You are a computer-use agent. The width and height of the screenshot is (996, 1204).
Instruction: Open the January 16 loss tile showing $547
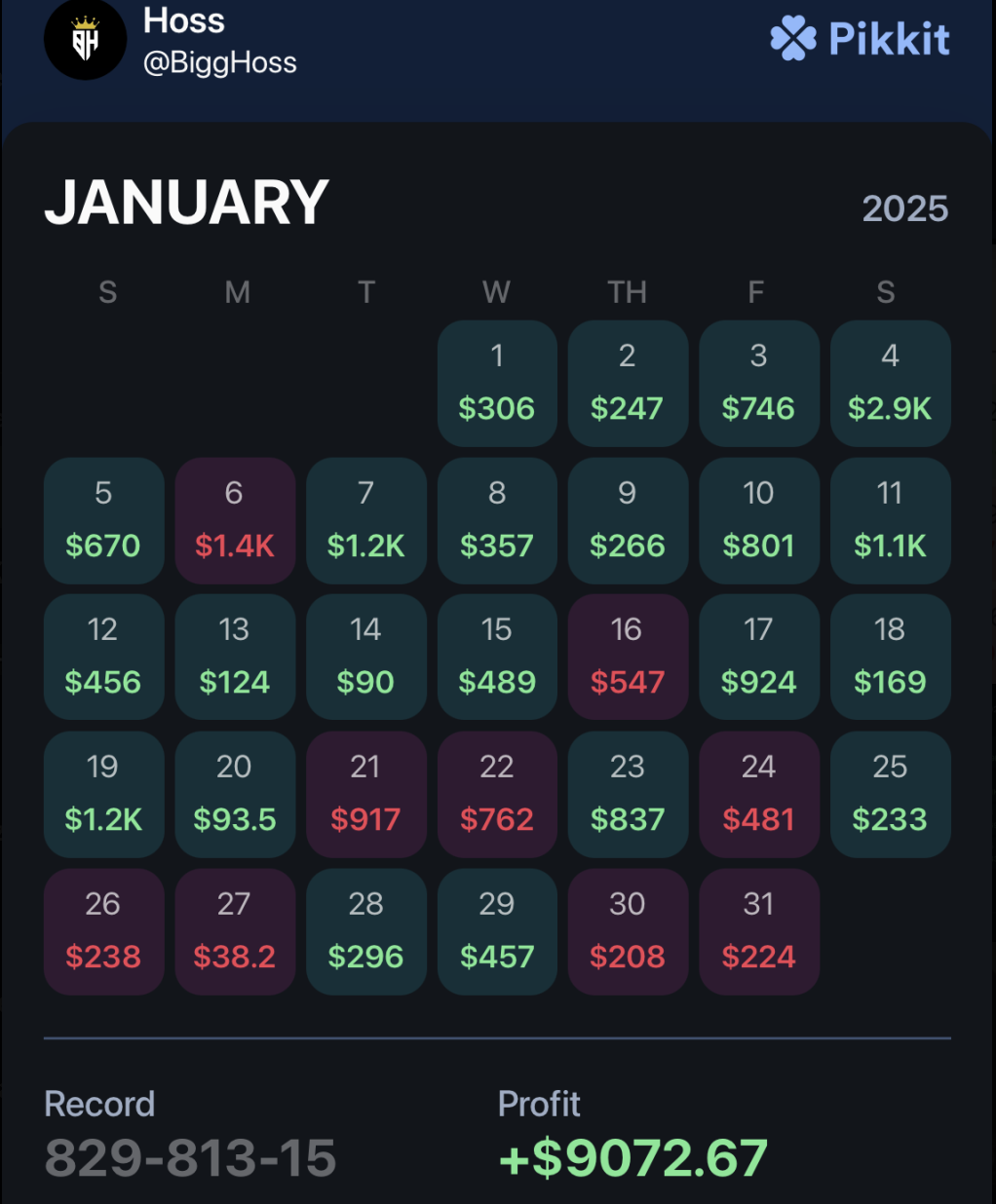point(628,657)
